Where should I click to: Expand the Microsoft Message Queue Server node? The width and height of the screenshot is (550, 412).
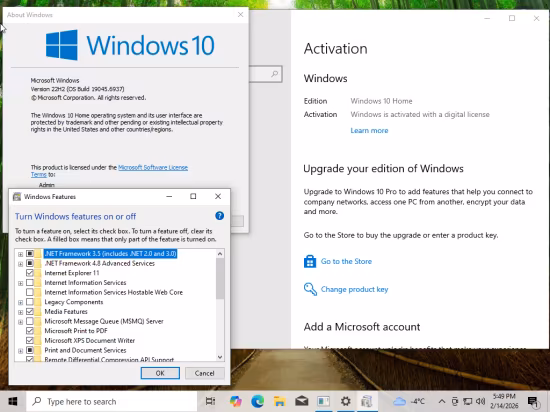click(20, 322)
